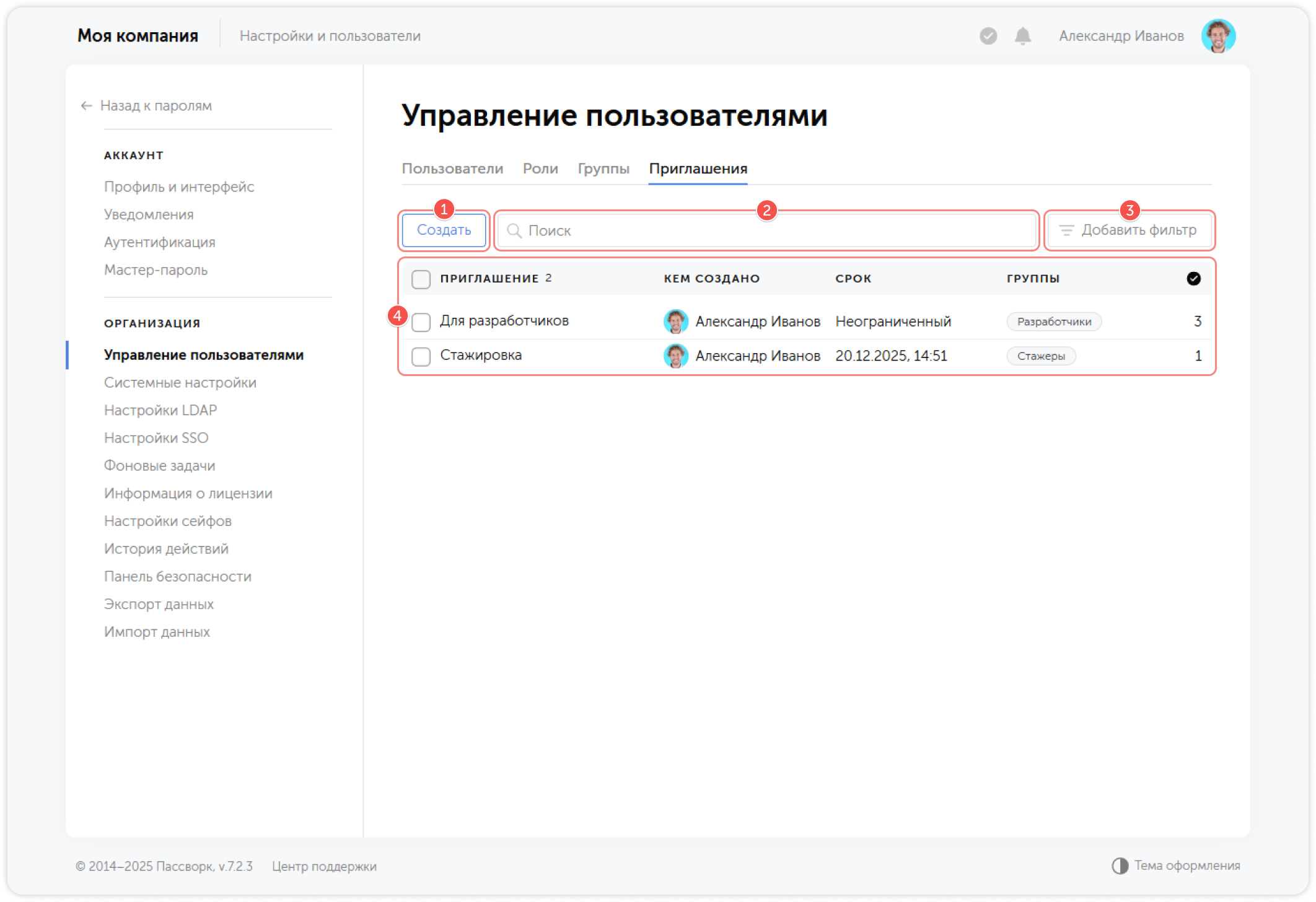Switch to the Роли tab
1316x902 pixels.
click(540, 168)
